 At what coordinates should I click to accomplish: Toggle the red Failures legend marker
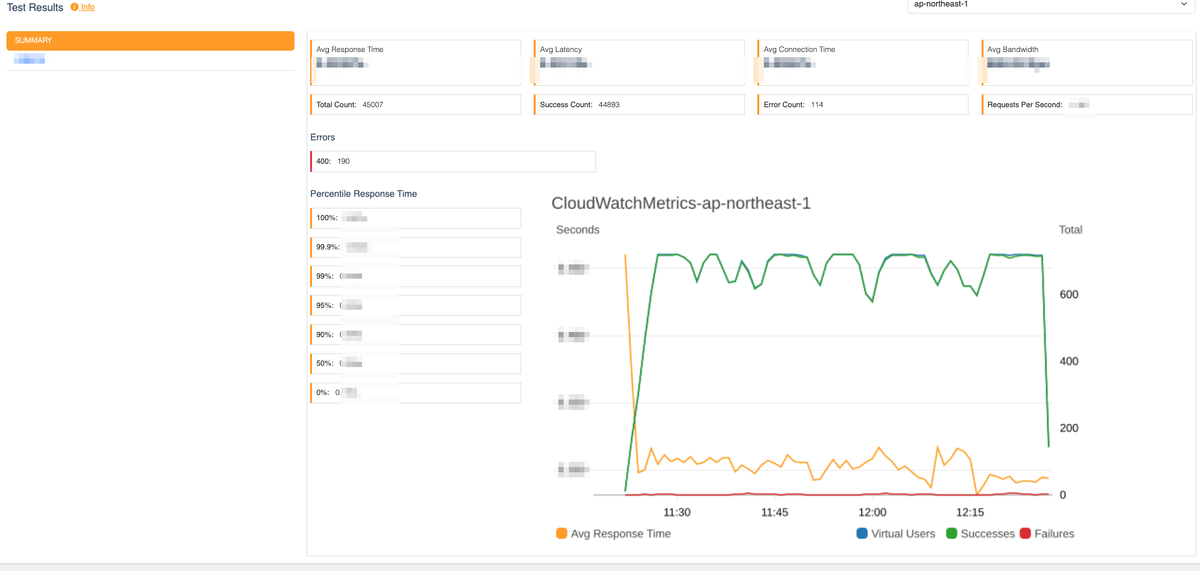1025,534
